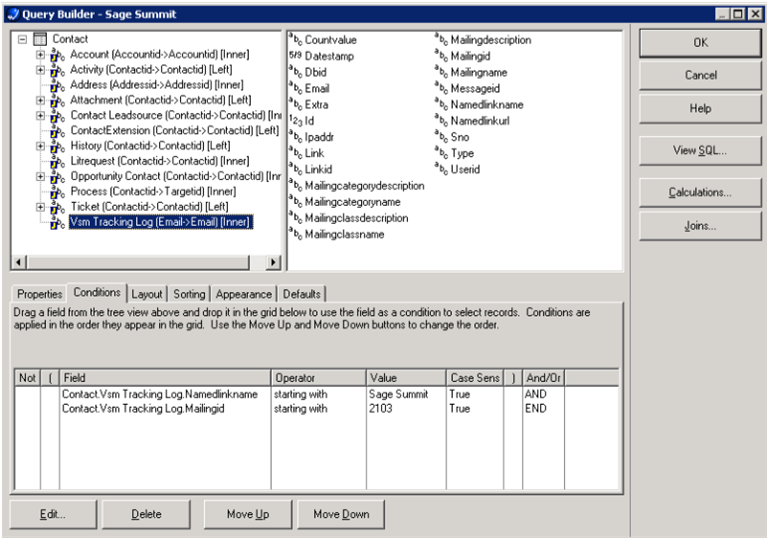
Task: Click the Opportunity Contact join icon
Action: coord(57,176)
